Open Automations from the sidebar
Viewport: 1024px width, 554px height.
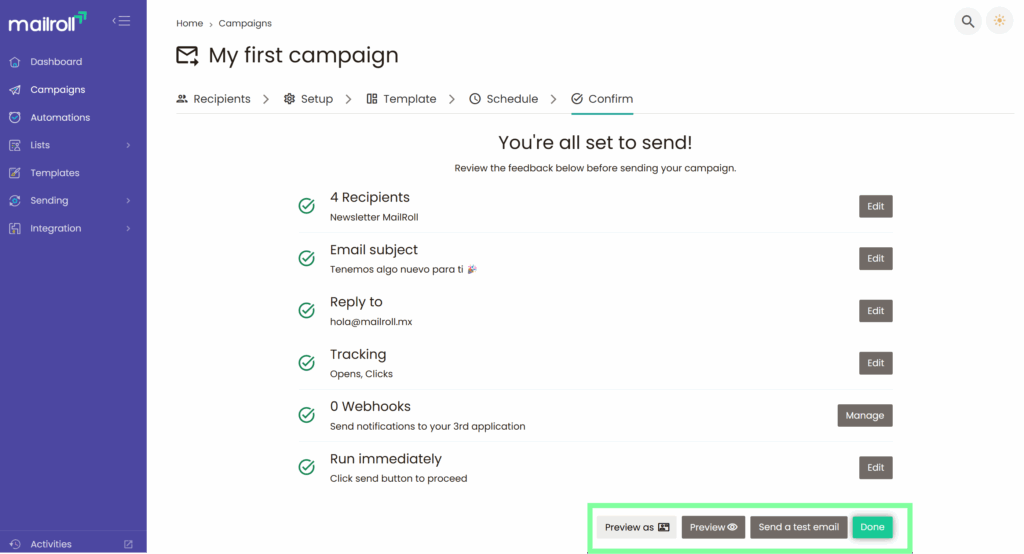pyautogui.click(x=60, y=117)
